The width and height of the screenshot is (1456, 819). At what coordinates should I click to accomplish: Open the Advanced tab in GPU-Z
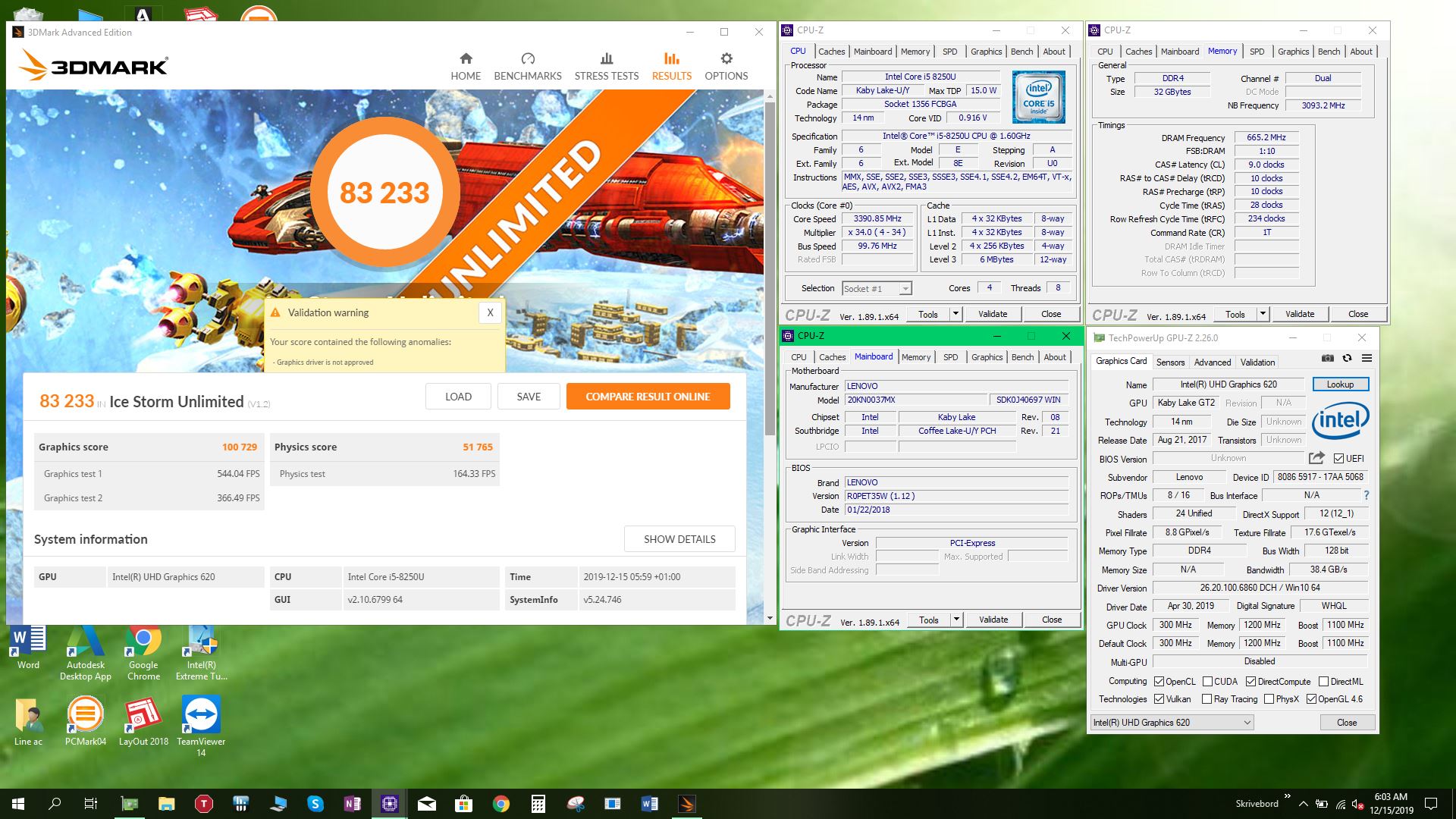(1213, 362)
